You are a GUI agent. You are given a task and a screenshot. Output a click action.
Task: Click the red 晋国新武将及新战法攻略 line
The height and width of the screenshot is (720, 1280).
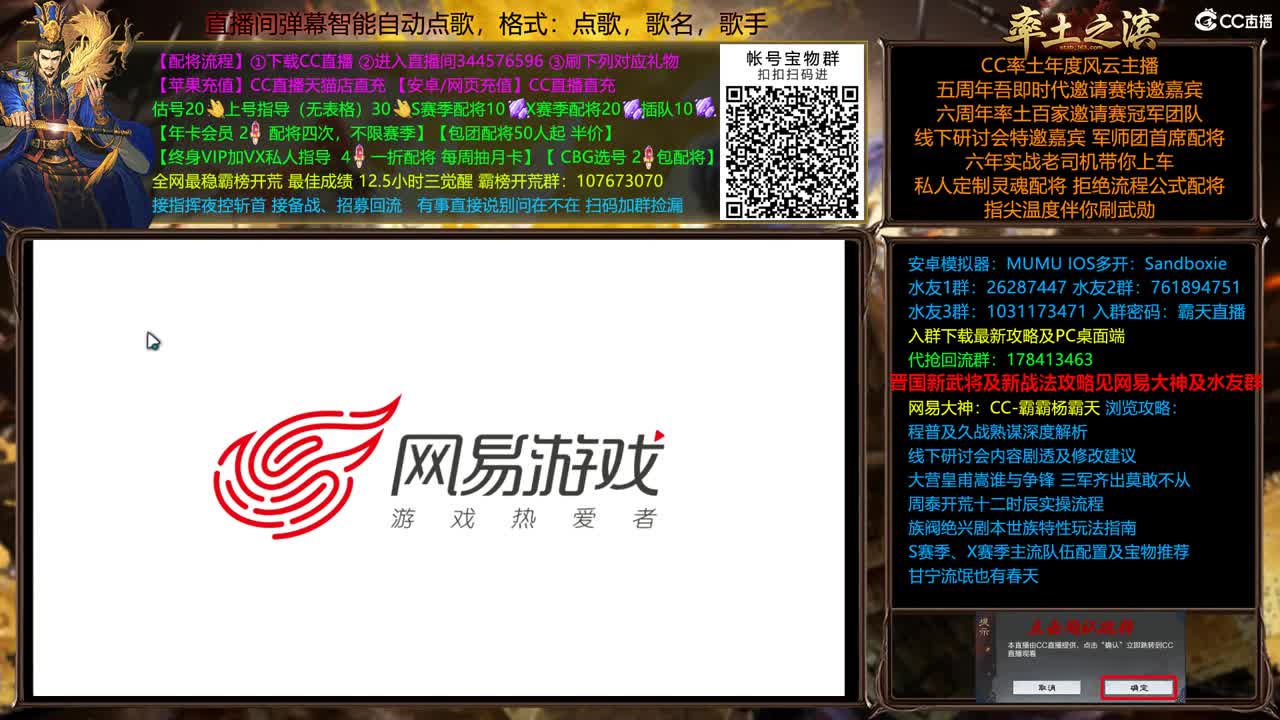point(1076,384)
